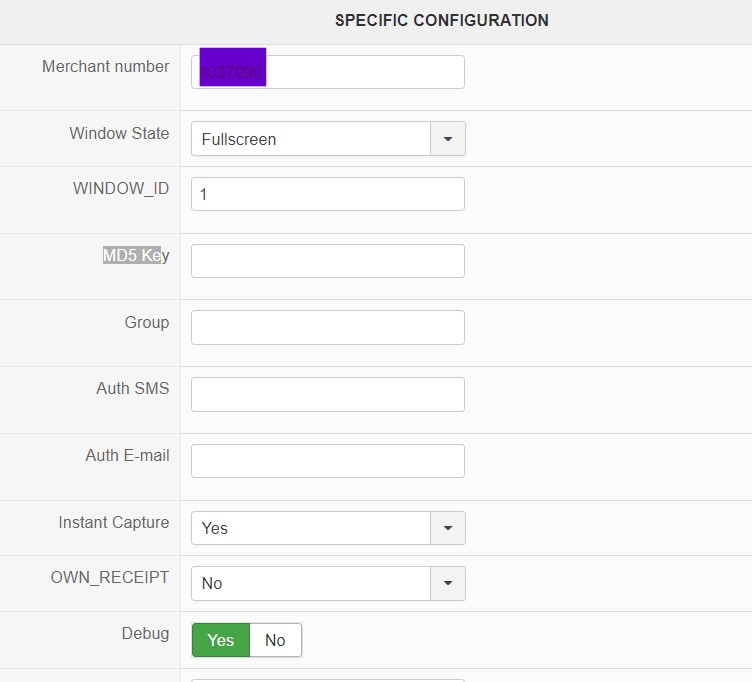Click the Auth SMS label
Screen dimensions: 752x682
(132, 388)
